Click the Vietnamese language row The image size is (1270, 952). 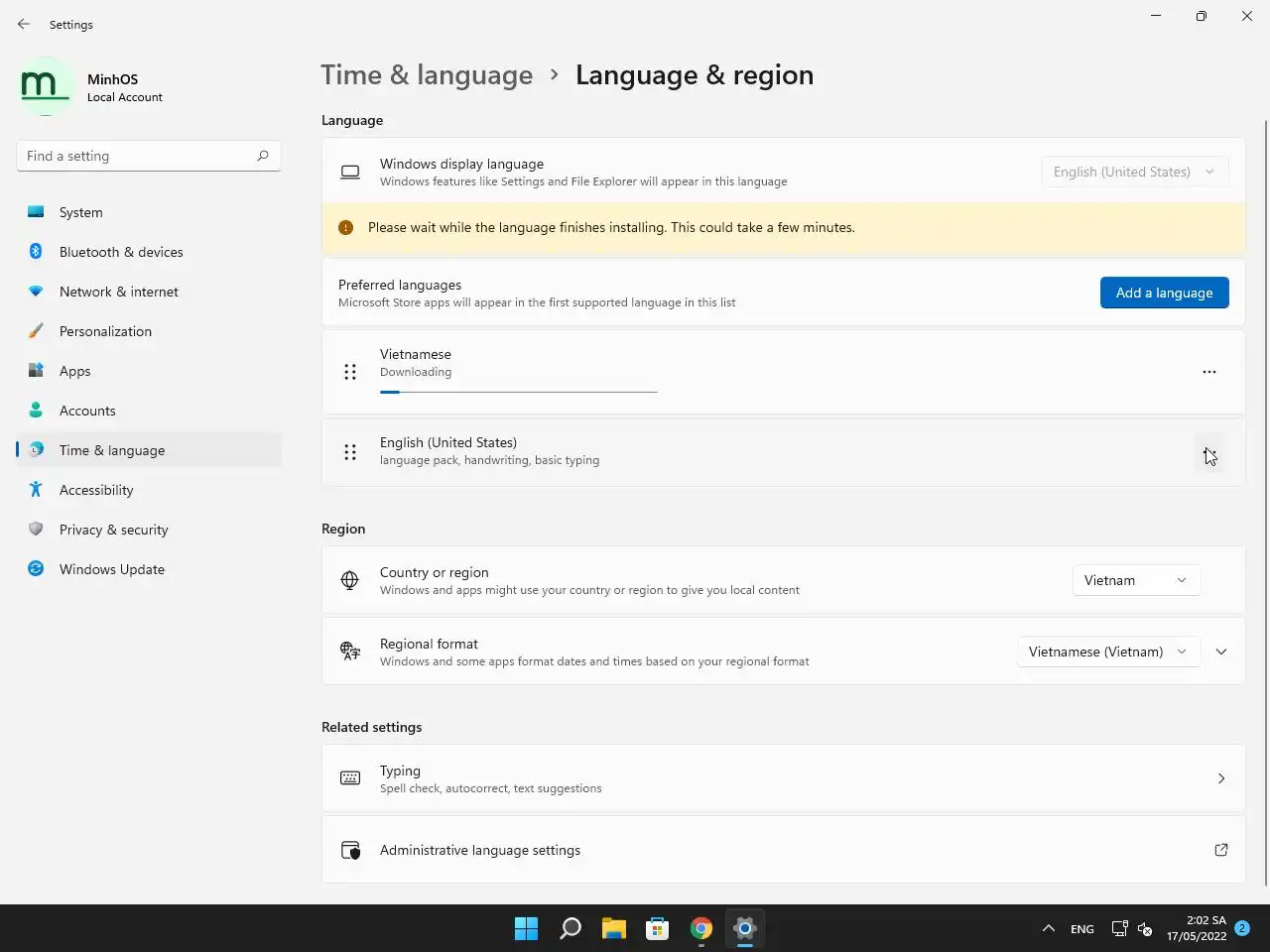pos(783,372)
